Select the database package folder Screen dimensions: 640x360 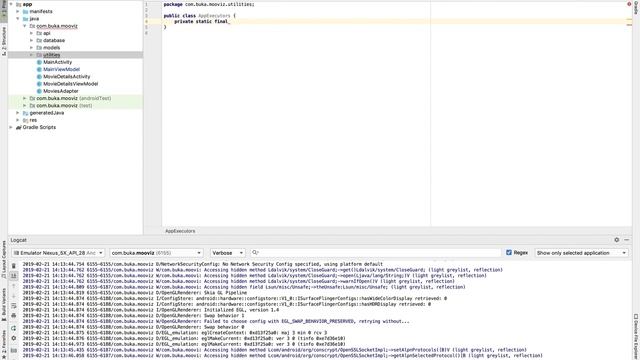point(53,40)
